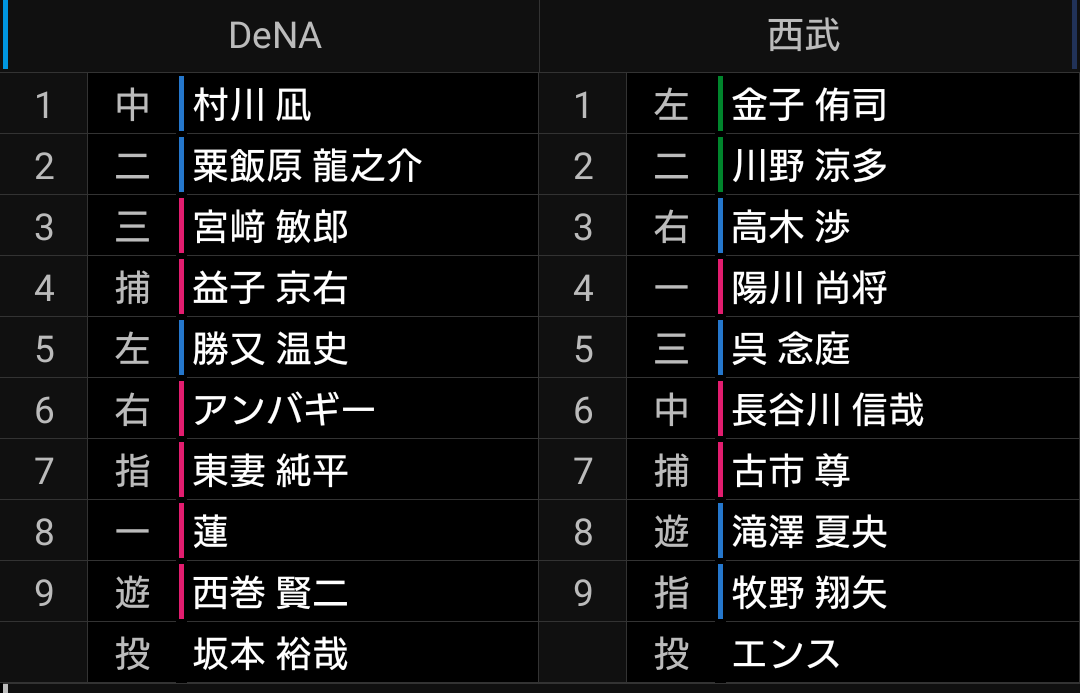Open player 滝澤 夏央
The height and width of the screenshot is (693, 1080).
(x=809, y=532)
